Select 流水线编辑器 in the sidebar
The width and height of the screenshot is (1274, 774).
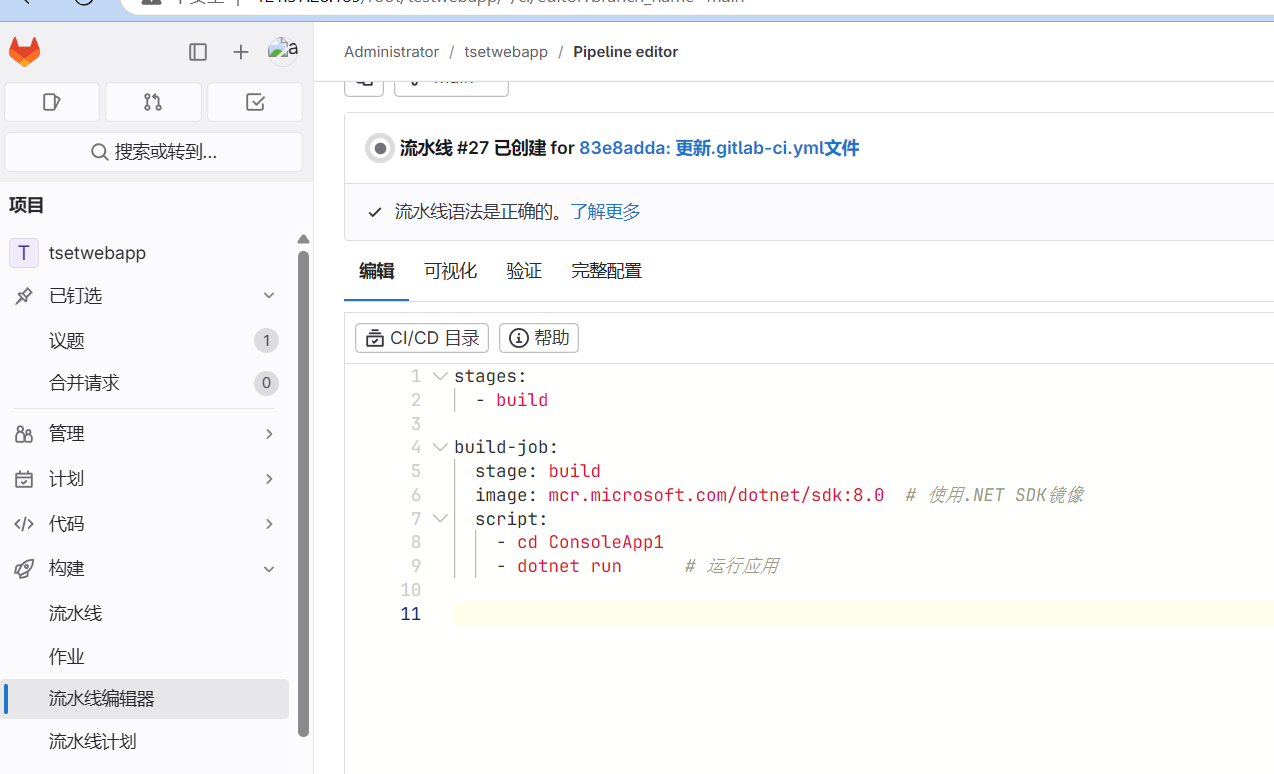pos(146,699)
